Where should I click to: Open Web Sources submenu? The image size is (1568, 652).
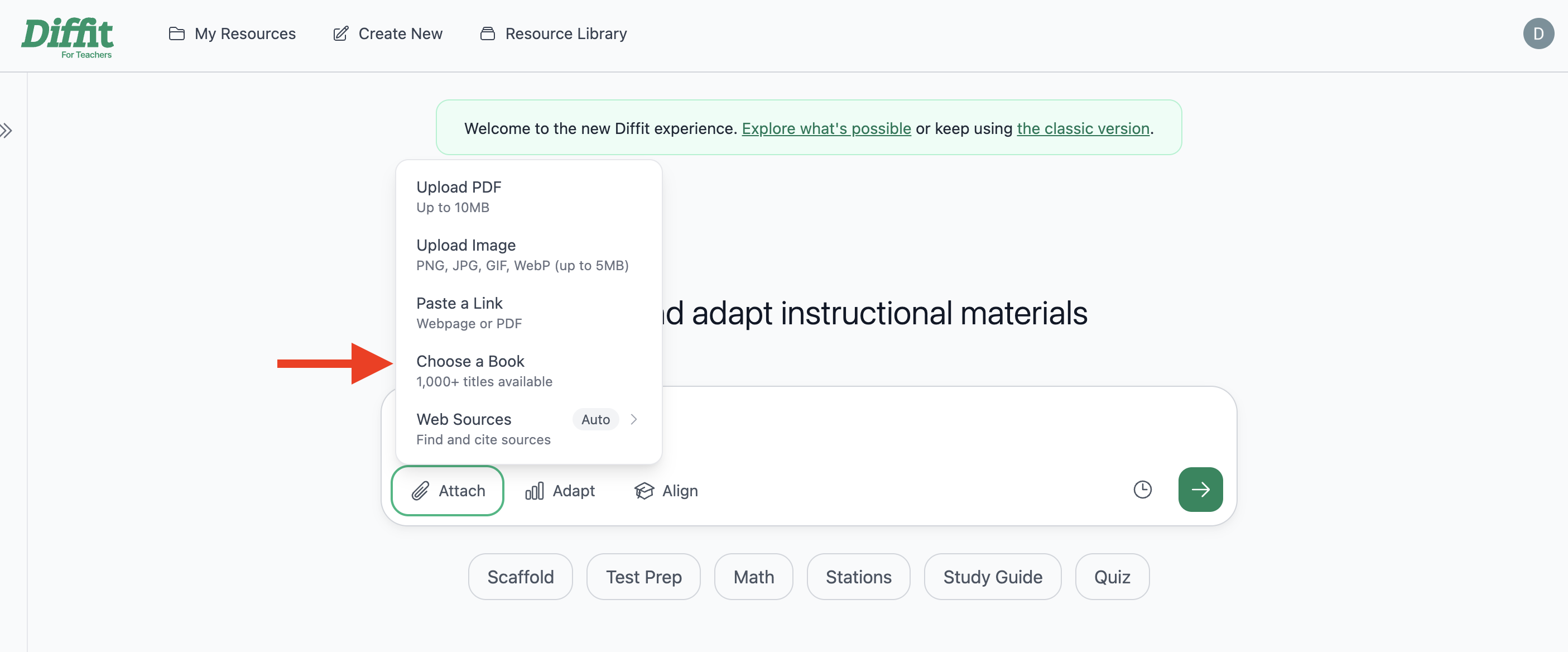(528, 429)
